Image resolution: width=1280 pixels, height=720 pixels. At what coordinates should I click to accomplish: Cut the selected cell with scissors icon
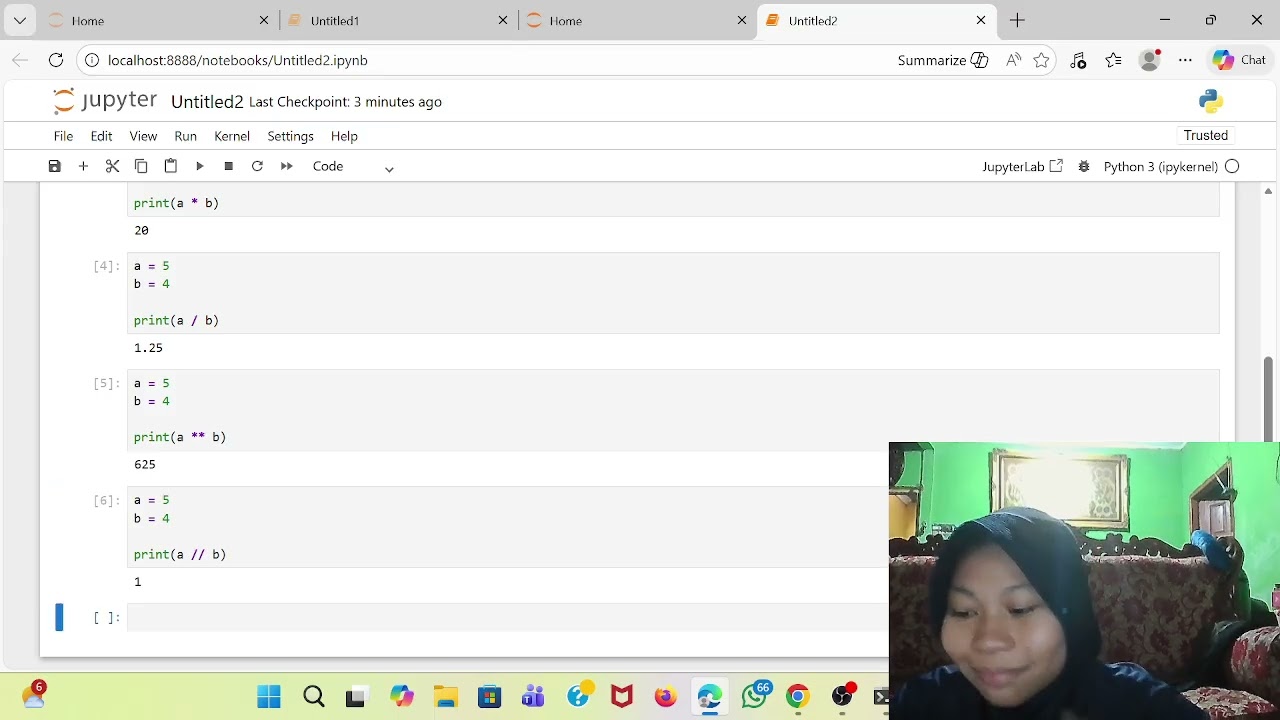click(x=112, y=166)
